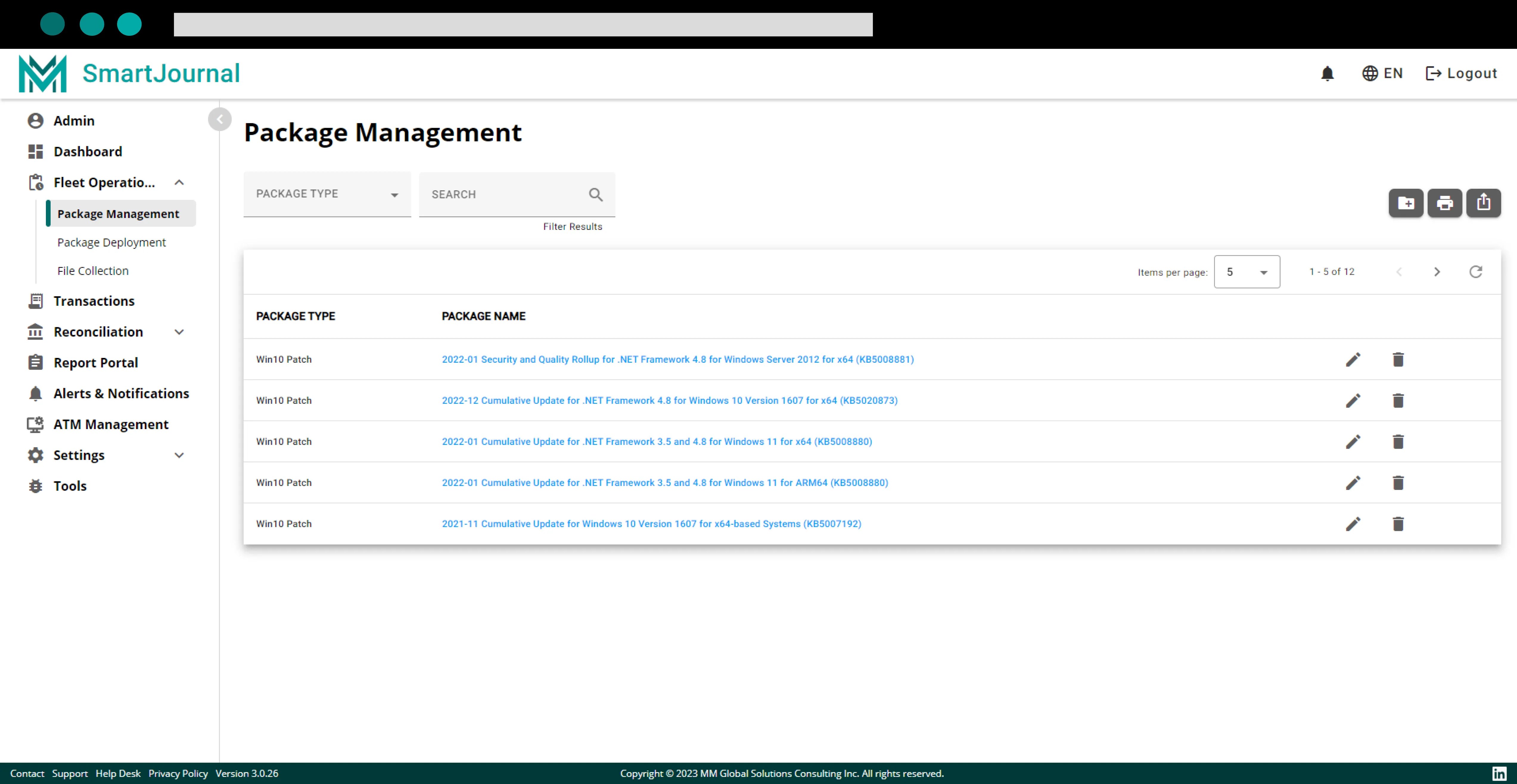This screenshot has width=1517, height=784.
Task: Edit the Windows 11 x64 KB5008880 package
Action: 1353,442
